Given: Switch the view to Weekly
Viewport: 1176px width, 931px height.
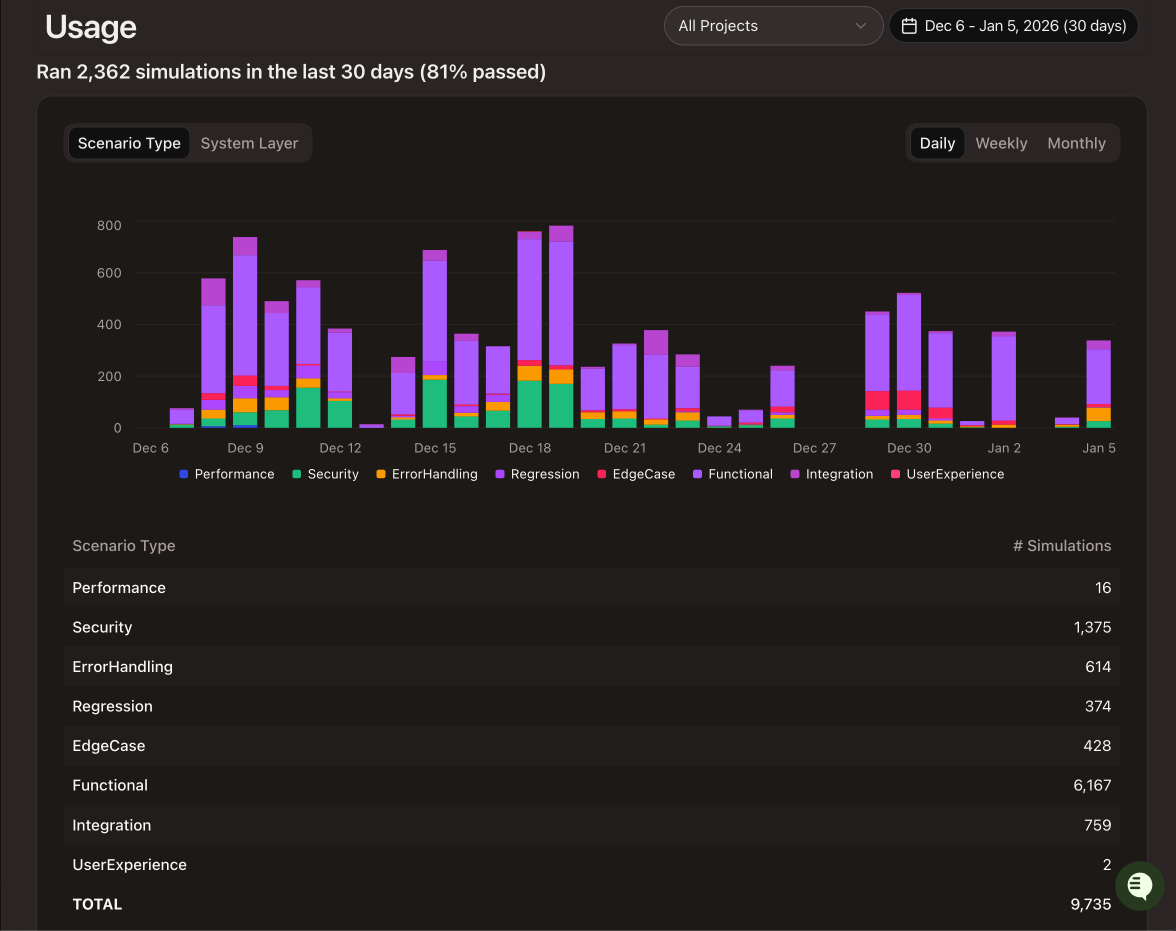Looking at the screenshot, I should 1001,143.
